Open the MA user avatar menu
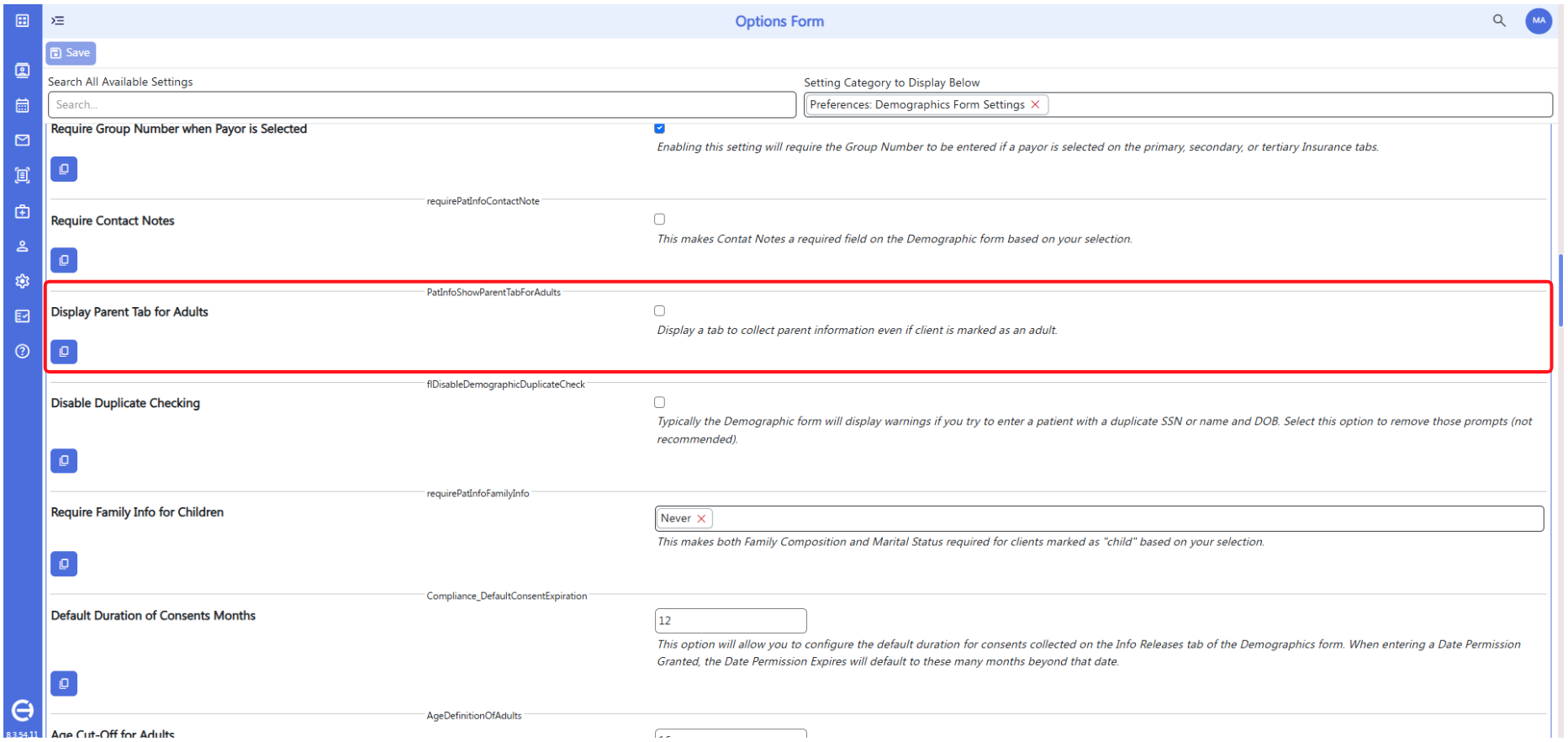This screenshot has width=1568, height=742. pyautogui.click(x=1539, y=20)
